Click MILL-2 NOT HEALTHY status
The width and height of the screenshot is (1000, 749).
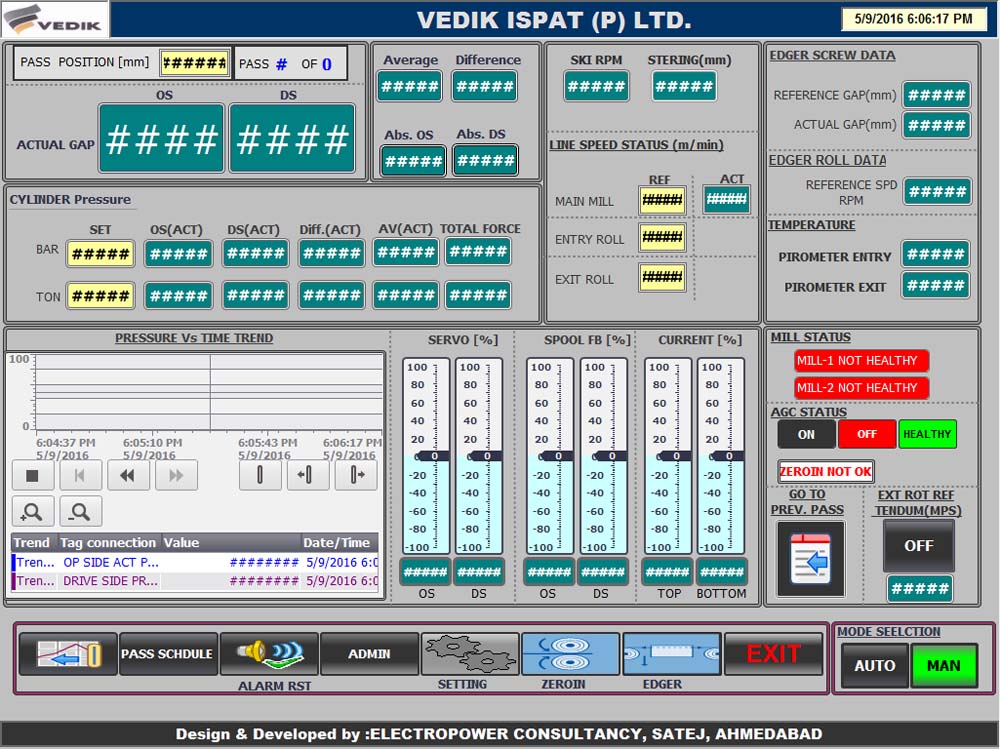(861, 388)
